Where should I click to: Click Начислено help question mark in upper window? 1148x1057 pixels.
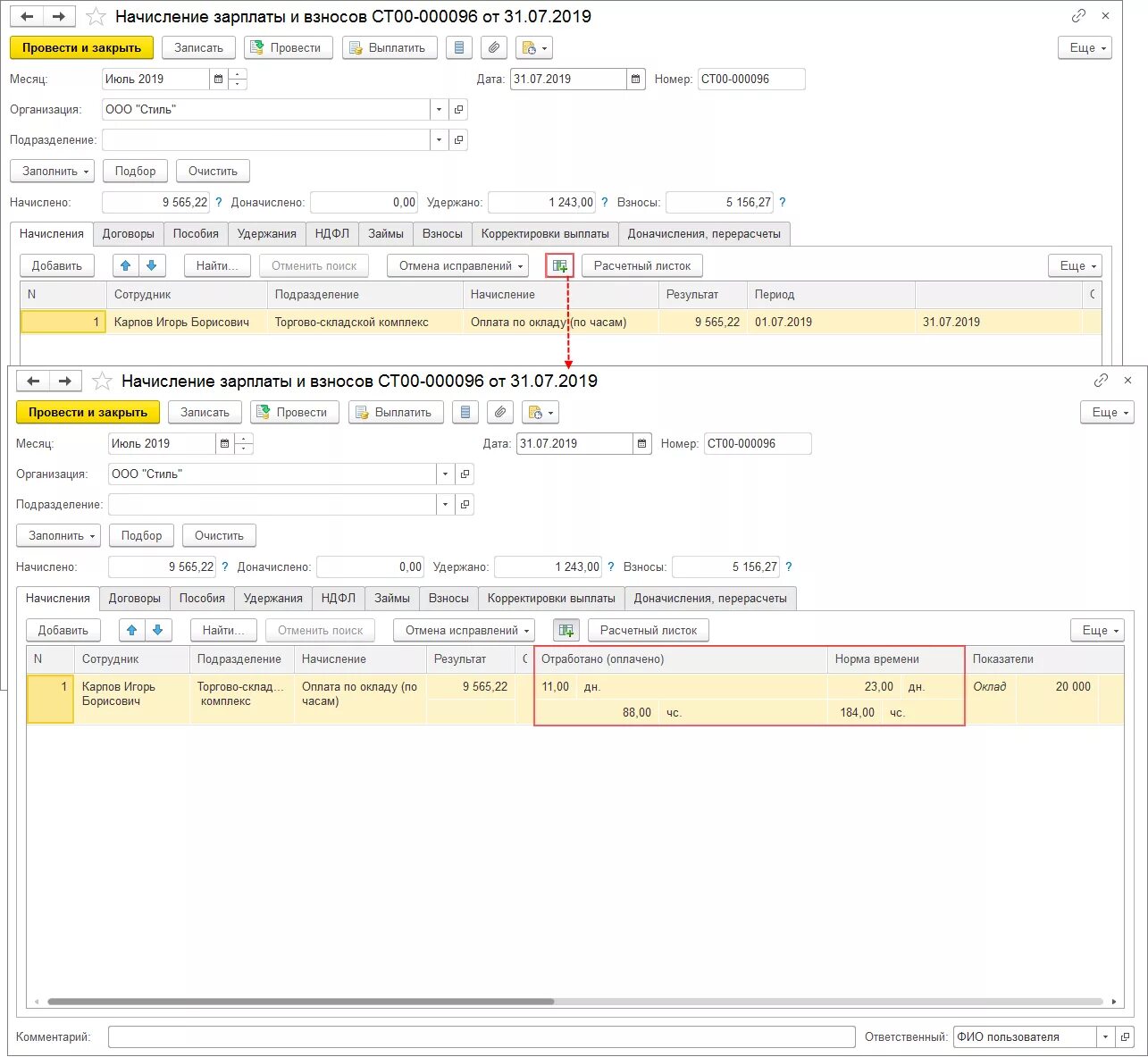pyautogui.click(x=219, y=202)
